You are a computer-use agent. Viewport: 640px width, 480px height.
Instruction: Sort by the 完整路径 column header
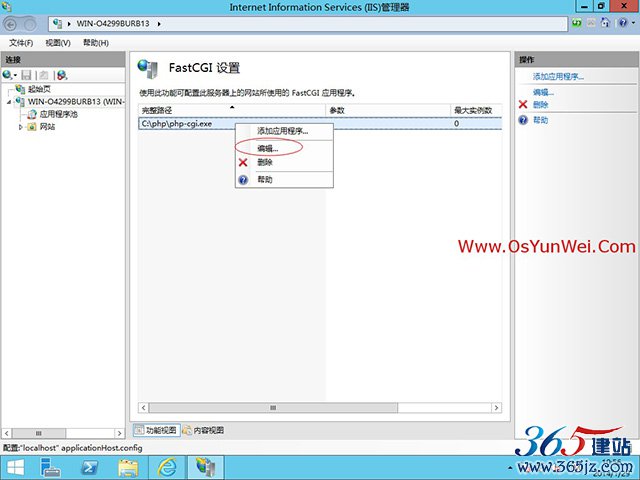click(x=232, y=110)
